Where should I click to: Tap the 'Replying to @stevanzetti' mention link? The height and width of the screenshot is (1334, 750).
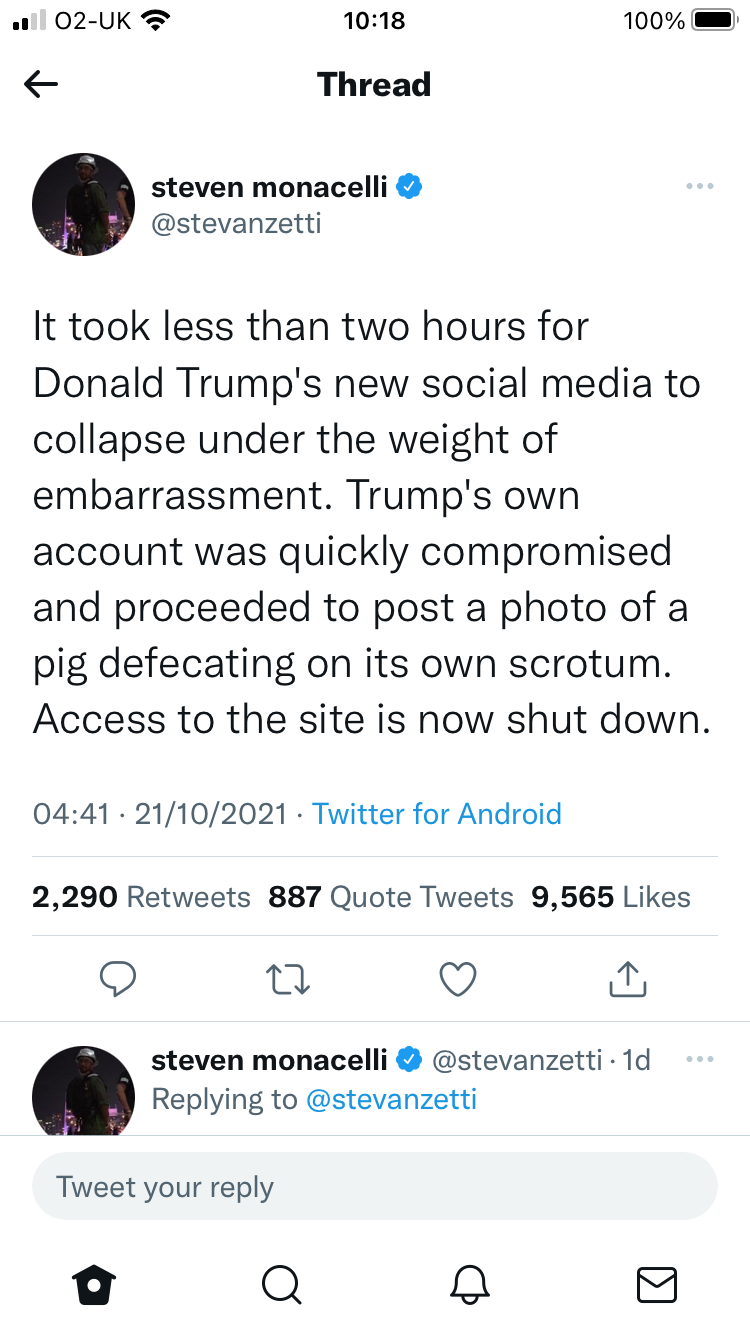pos(390,1099)
